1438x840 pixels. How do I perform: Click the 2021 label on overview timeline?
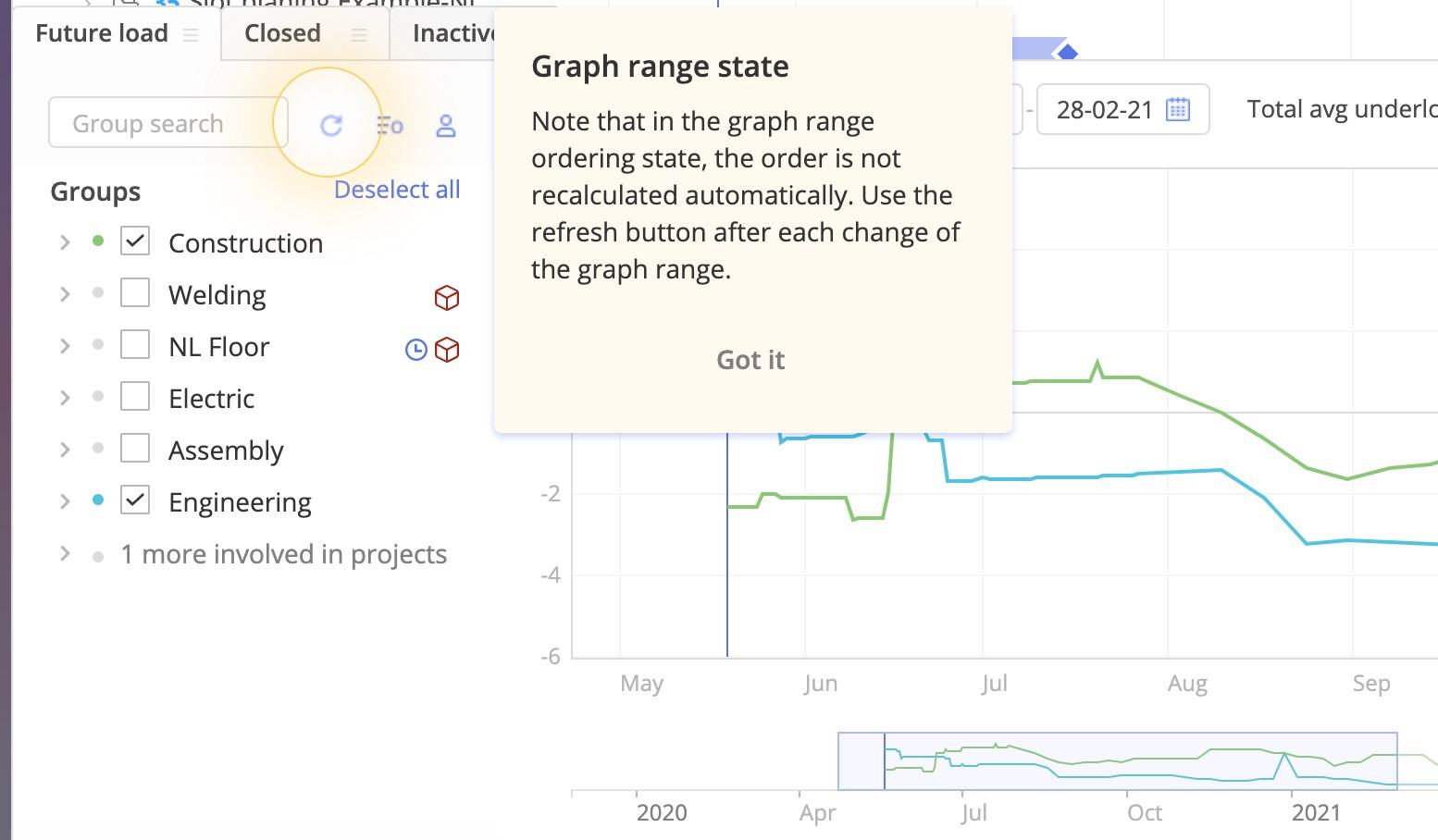1316,812
